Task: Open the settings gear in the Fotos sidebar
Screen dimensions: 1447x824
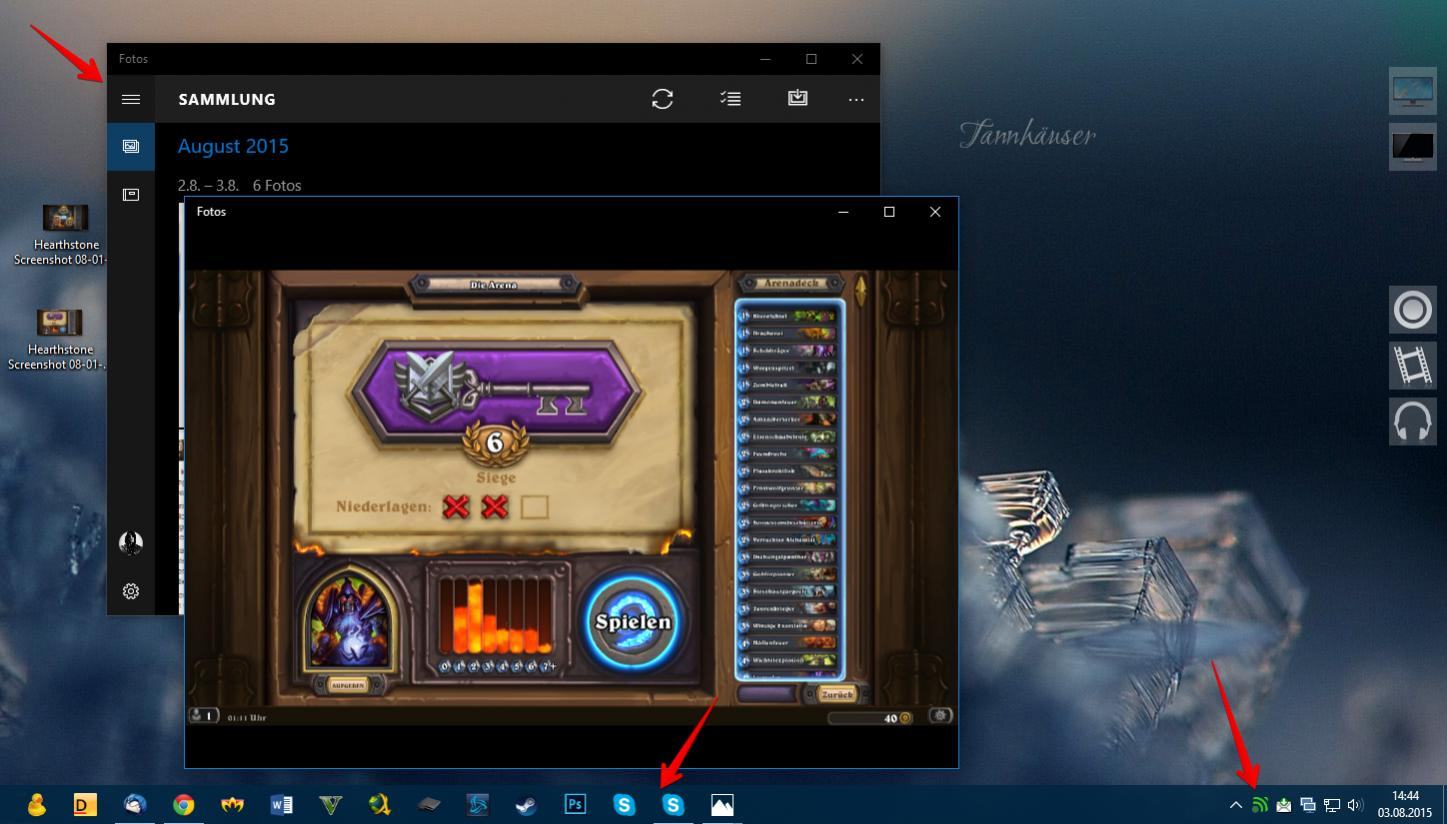Action: click(x=131, y=591)
